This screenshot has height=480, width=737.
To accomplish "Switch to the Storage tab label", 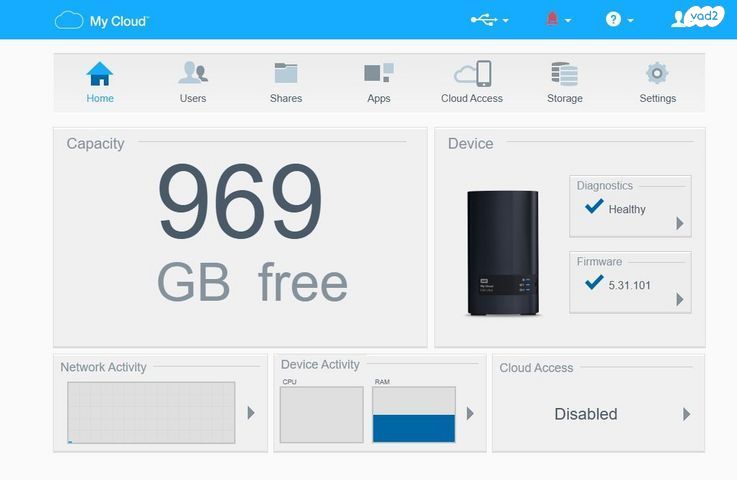I will point(565,99).
